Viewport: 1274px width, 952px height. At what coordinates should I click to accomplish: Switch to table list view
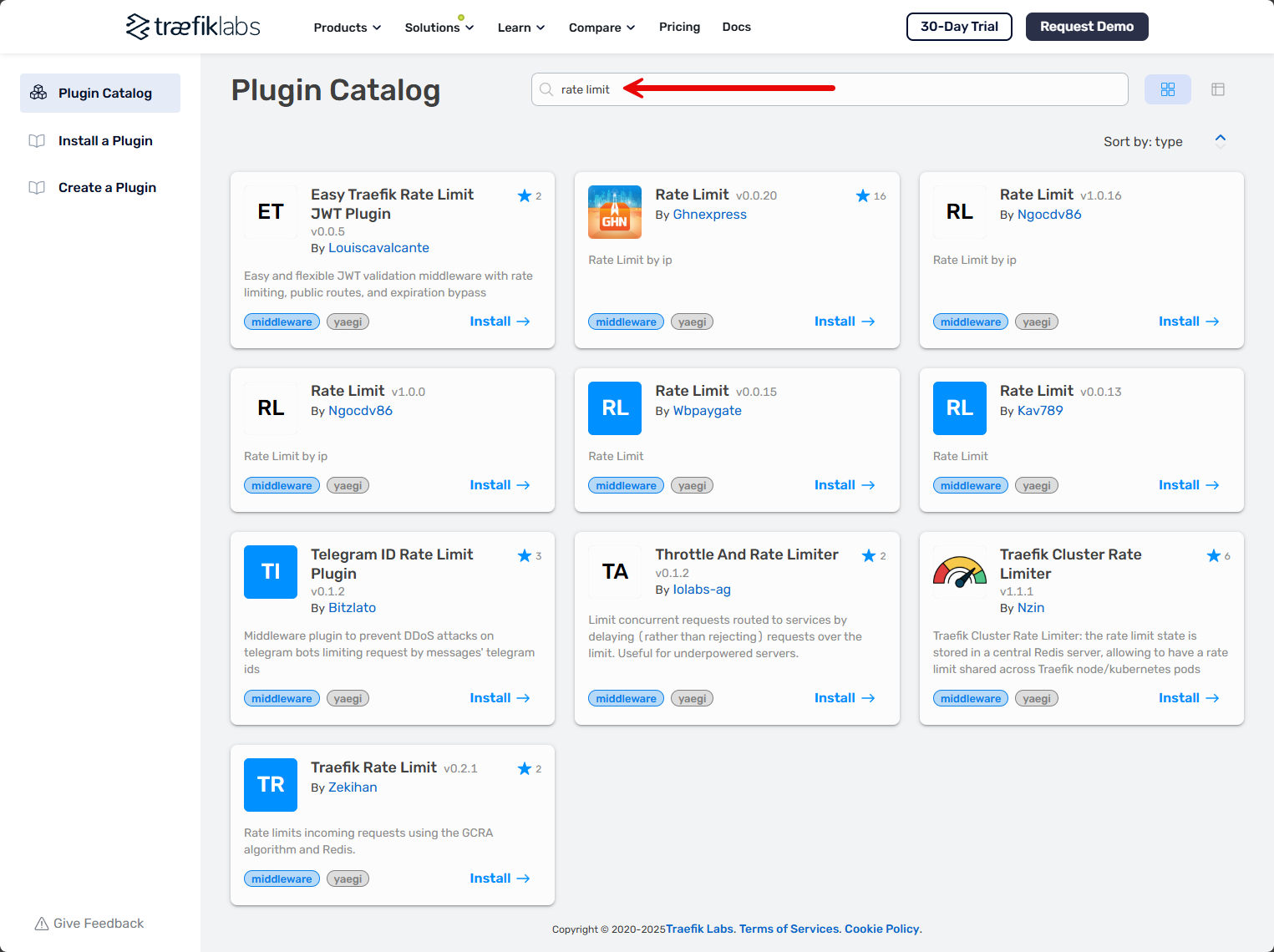1217,89
